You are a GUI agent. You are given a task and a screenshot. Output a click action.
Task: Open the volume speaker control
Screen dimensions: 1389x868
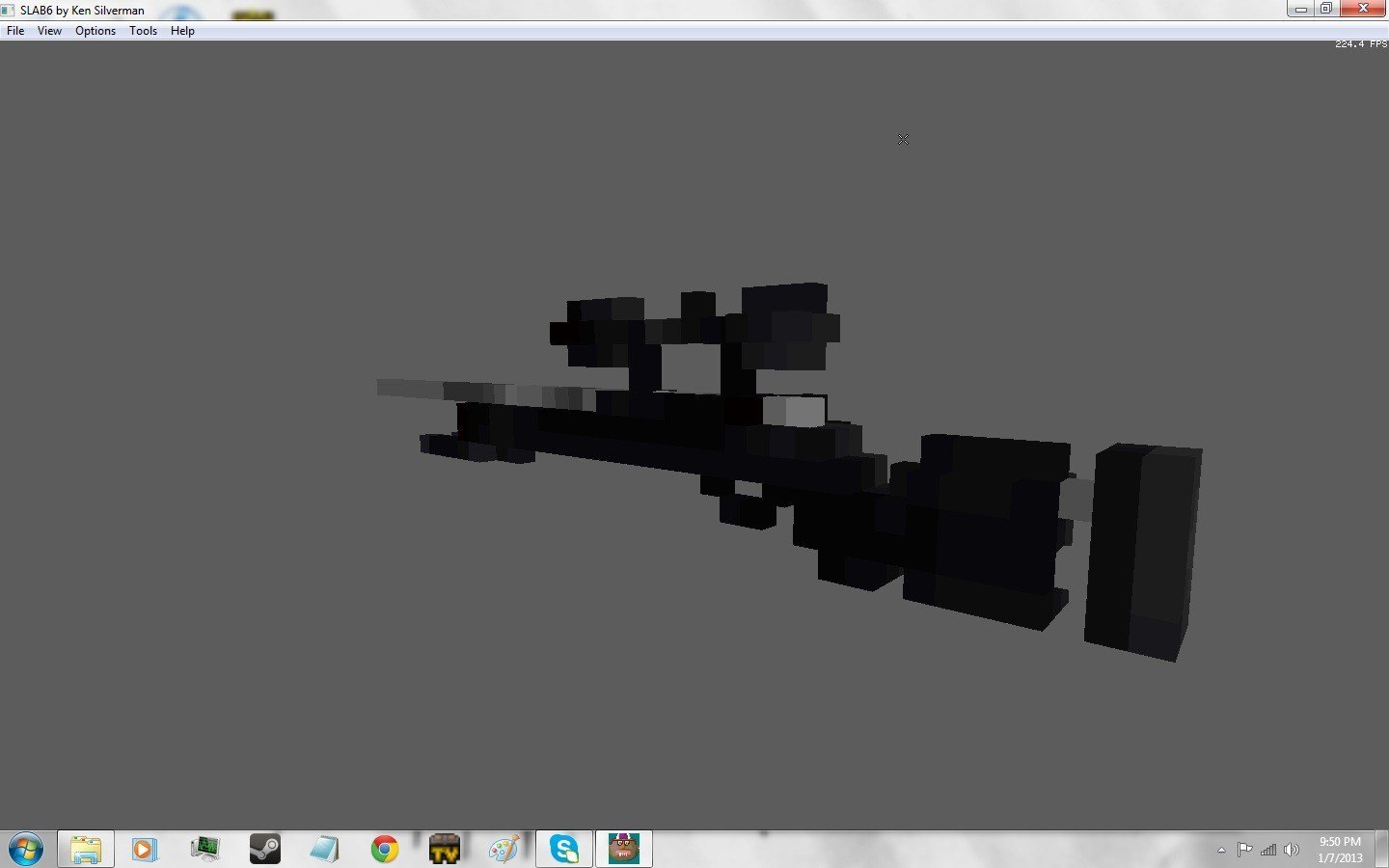pos(1292,850)
